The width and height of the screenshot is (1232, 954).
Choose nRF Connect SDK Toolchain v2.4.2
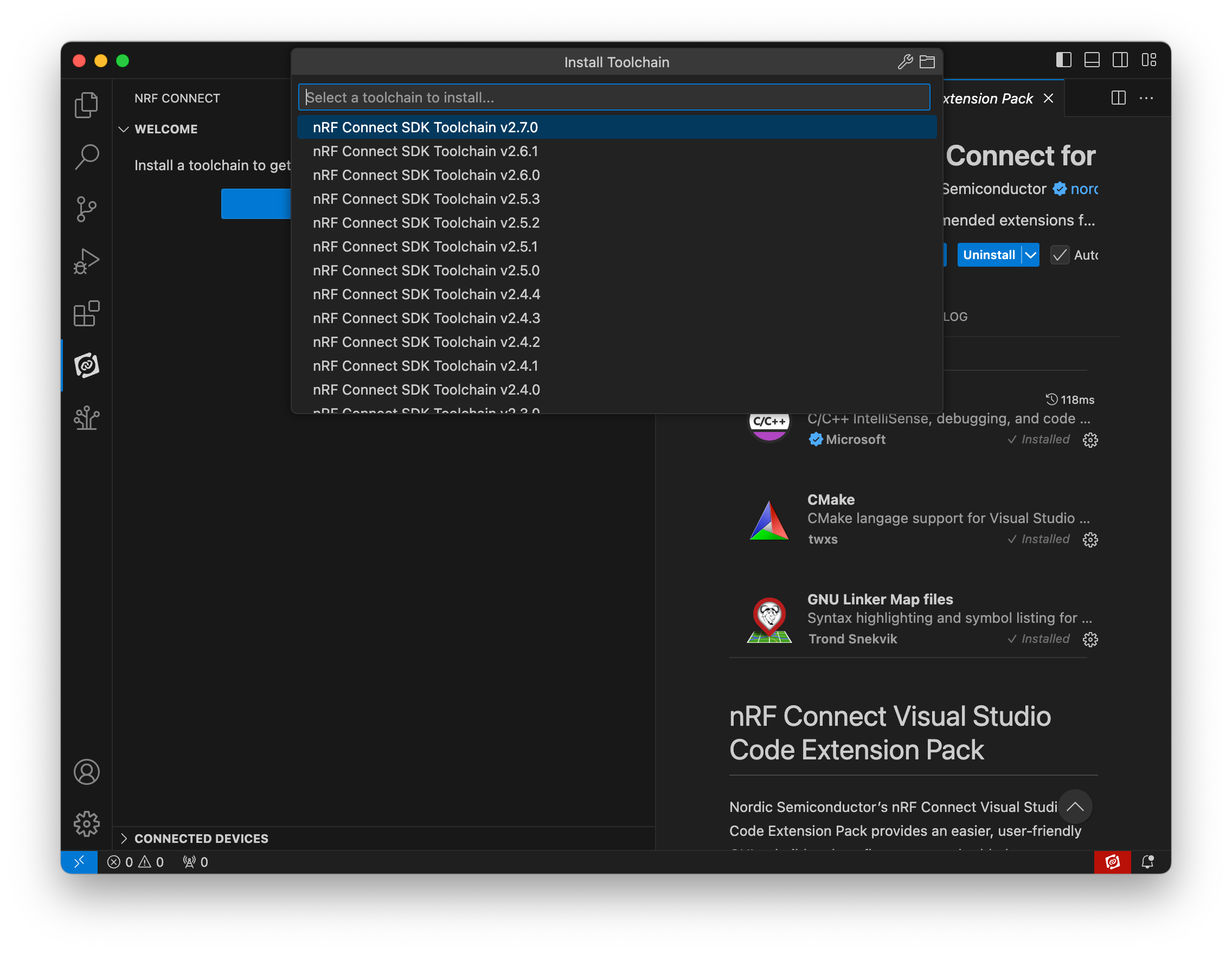click(x=617, y=341)
